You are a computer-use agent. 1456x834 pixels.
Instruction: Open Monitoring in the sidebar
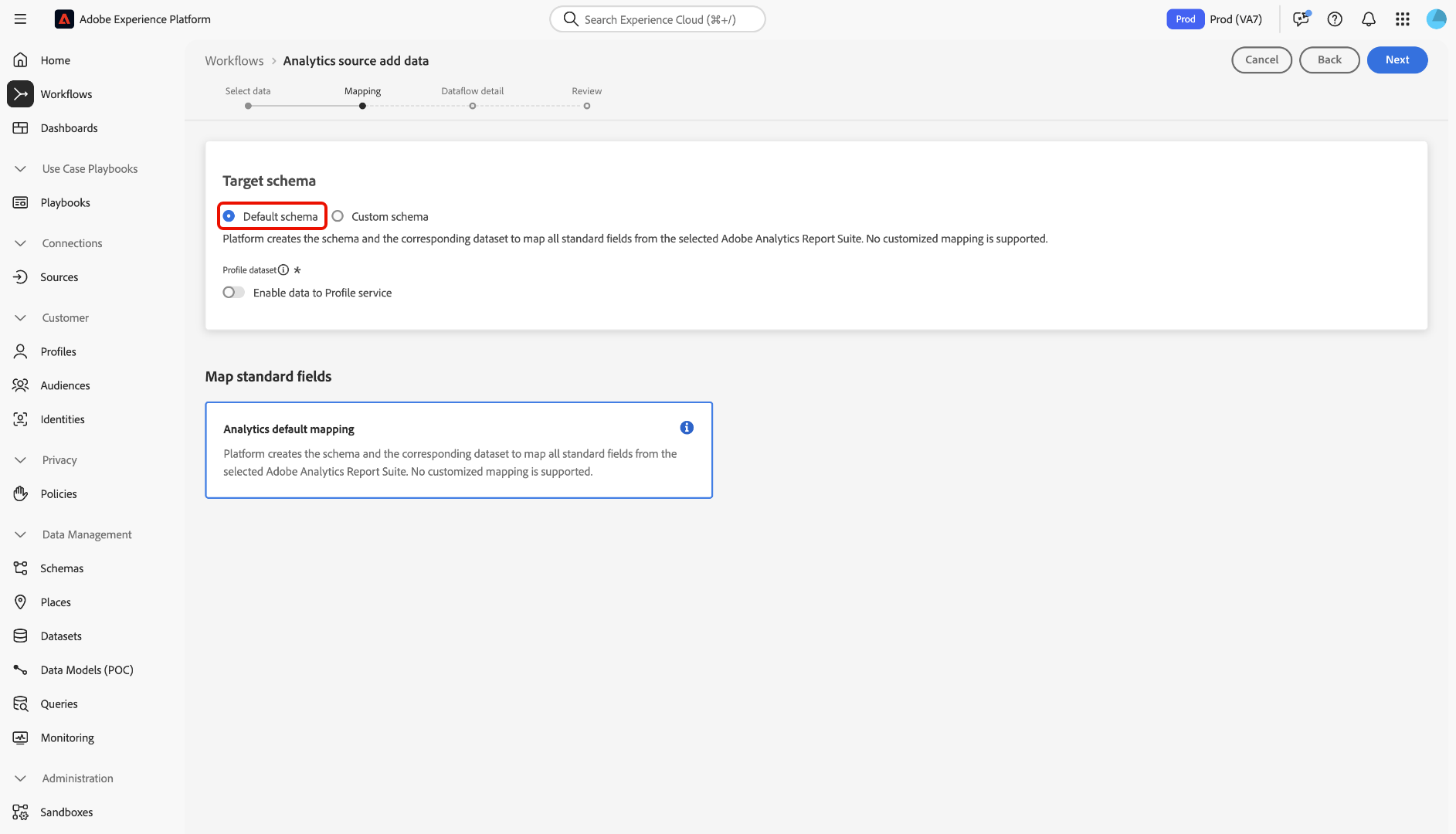click(x=67, y=737)
